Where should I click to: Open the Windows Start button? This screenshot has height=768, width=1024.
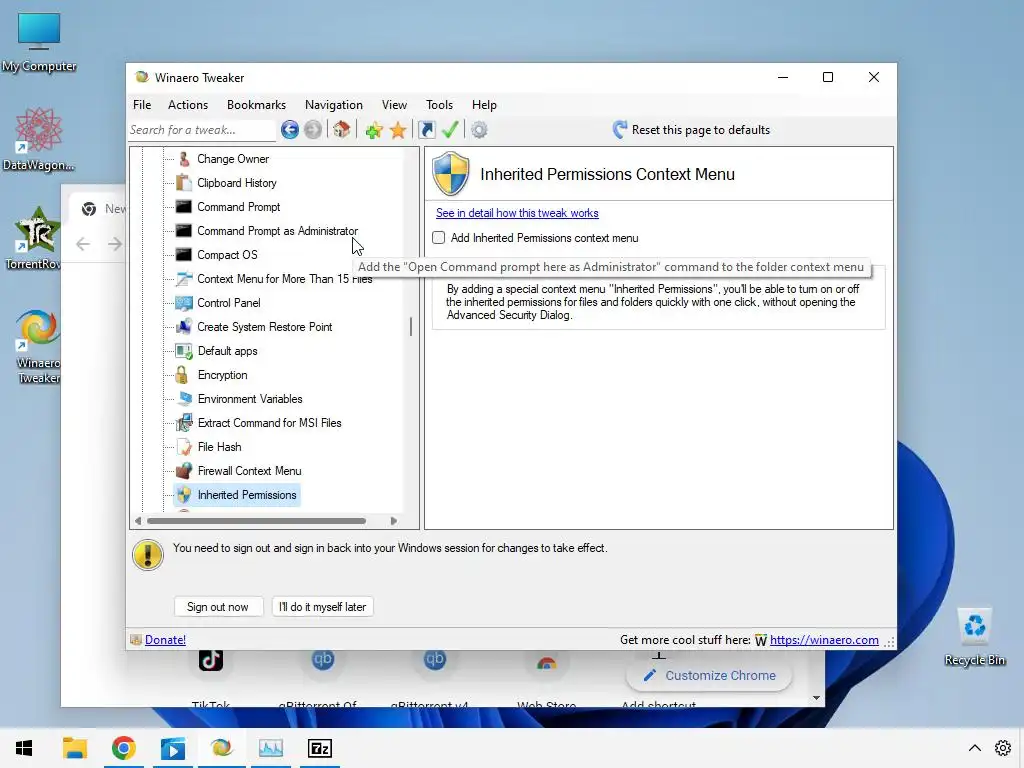point(24,748)
